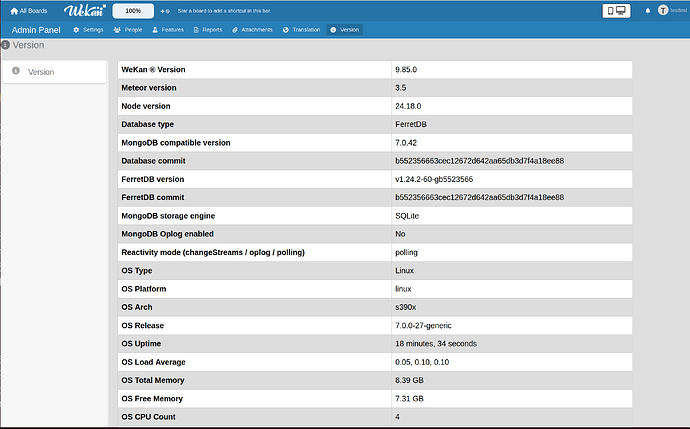Click the zoom level 100% field

coord(133,11)
